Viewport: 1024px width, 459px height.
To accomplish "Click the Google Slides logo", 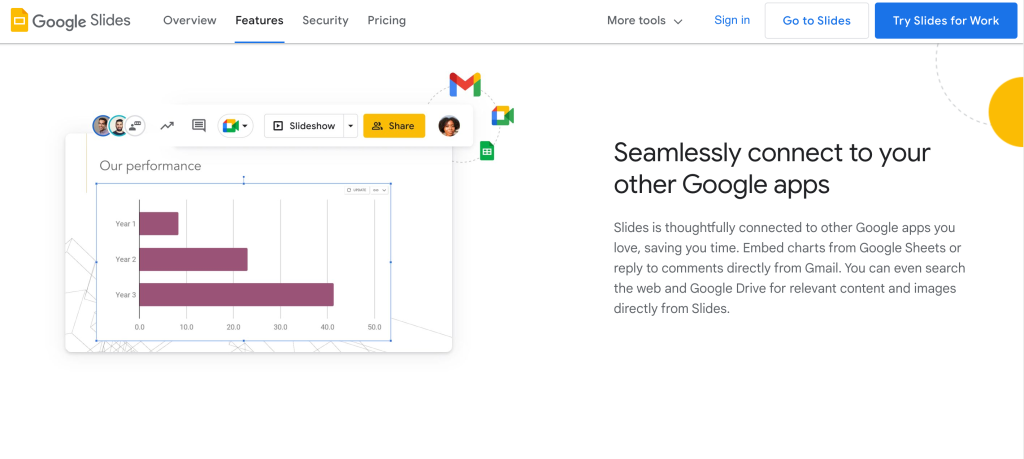I will pos(71,21).
